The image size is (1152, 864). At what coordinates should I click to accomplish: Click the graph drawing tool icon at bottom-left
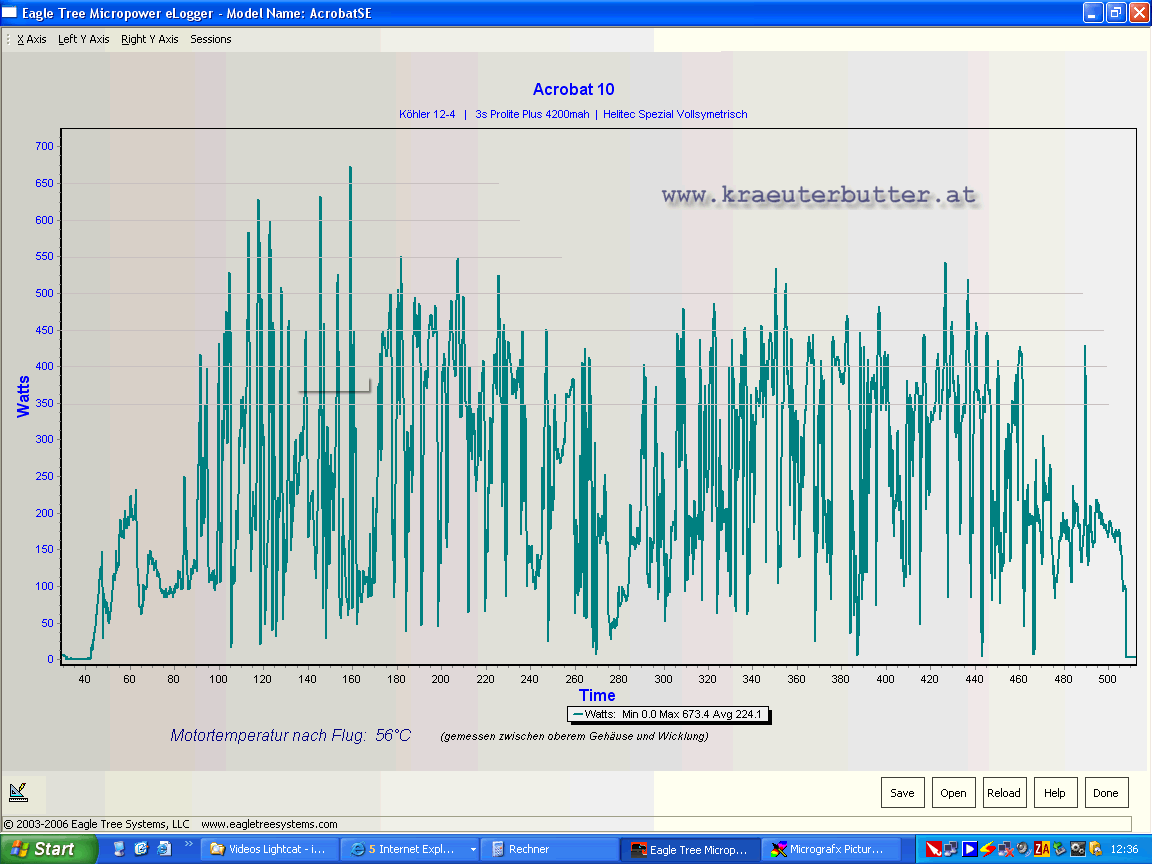click(x=17, y=792)
